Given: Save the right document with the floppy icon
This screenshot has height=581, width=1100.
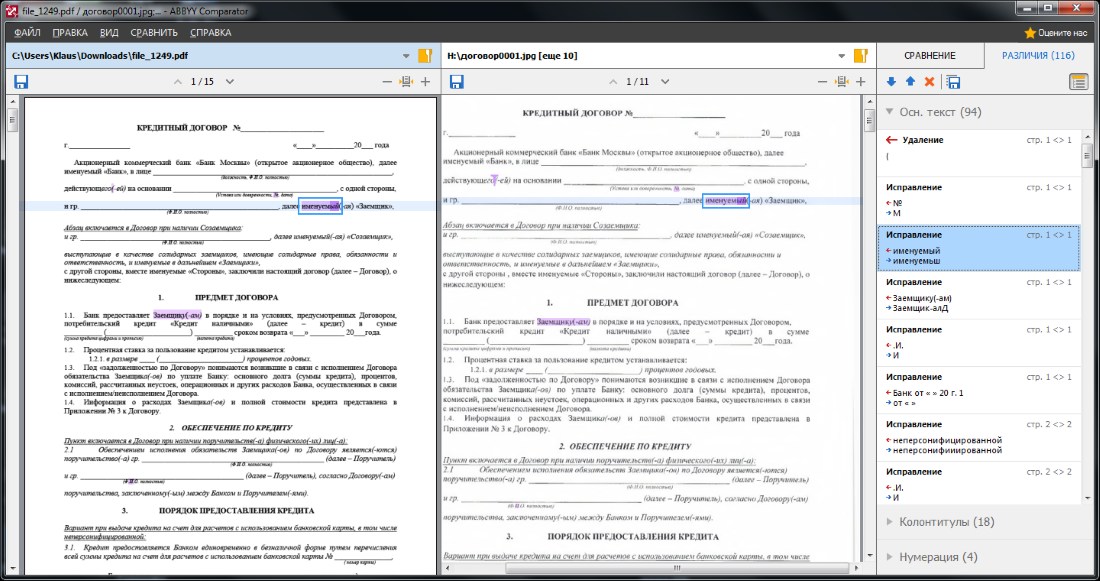Looking at the screenshot, I should click(x=457, y=82).
